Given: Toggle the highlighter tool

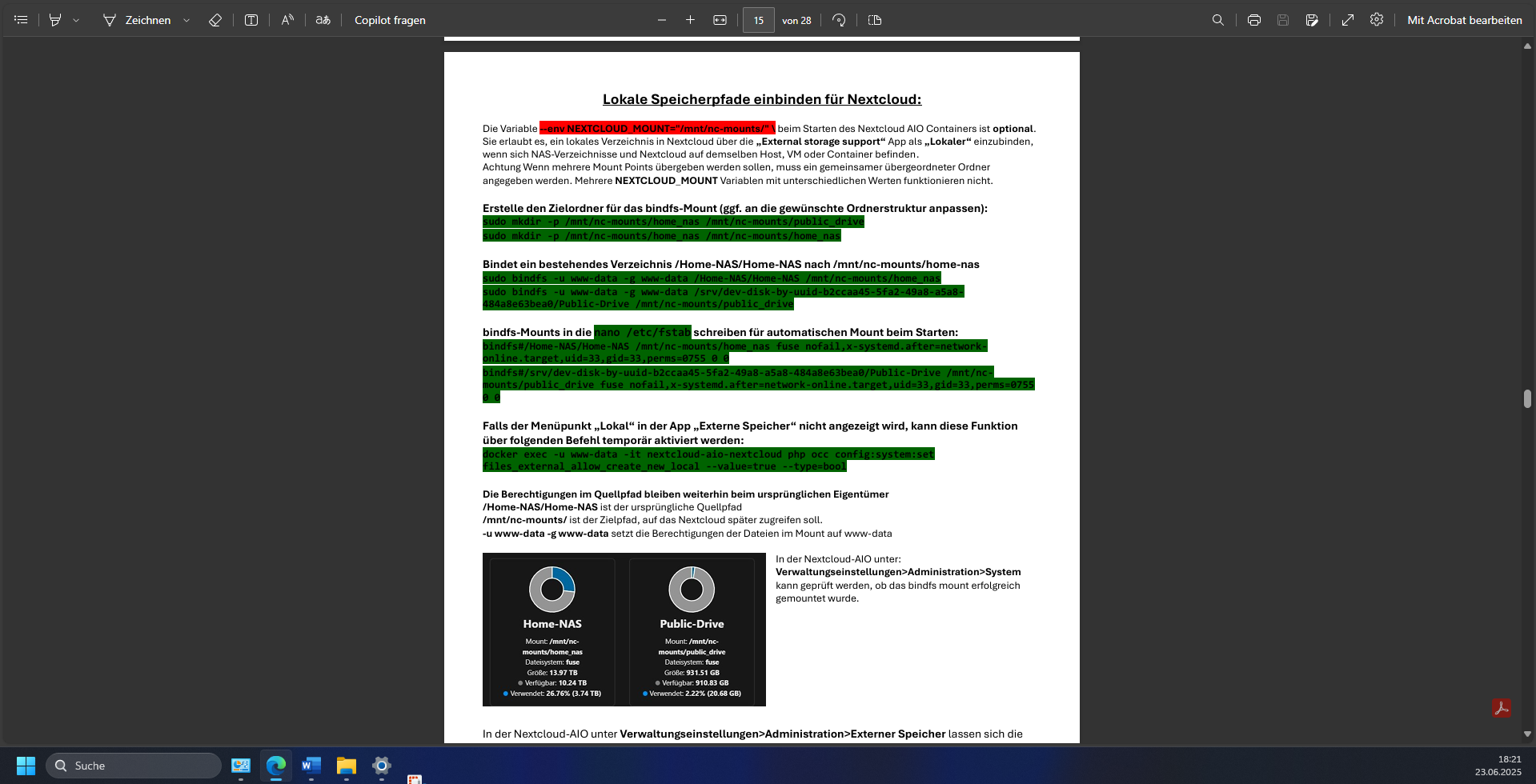Looking at the screenshot, I should pos(54,20).
